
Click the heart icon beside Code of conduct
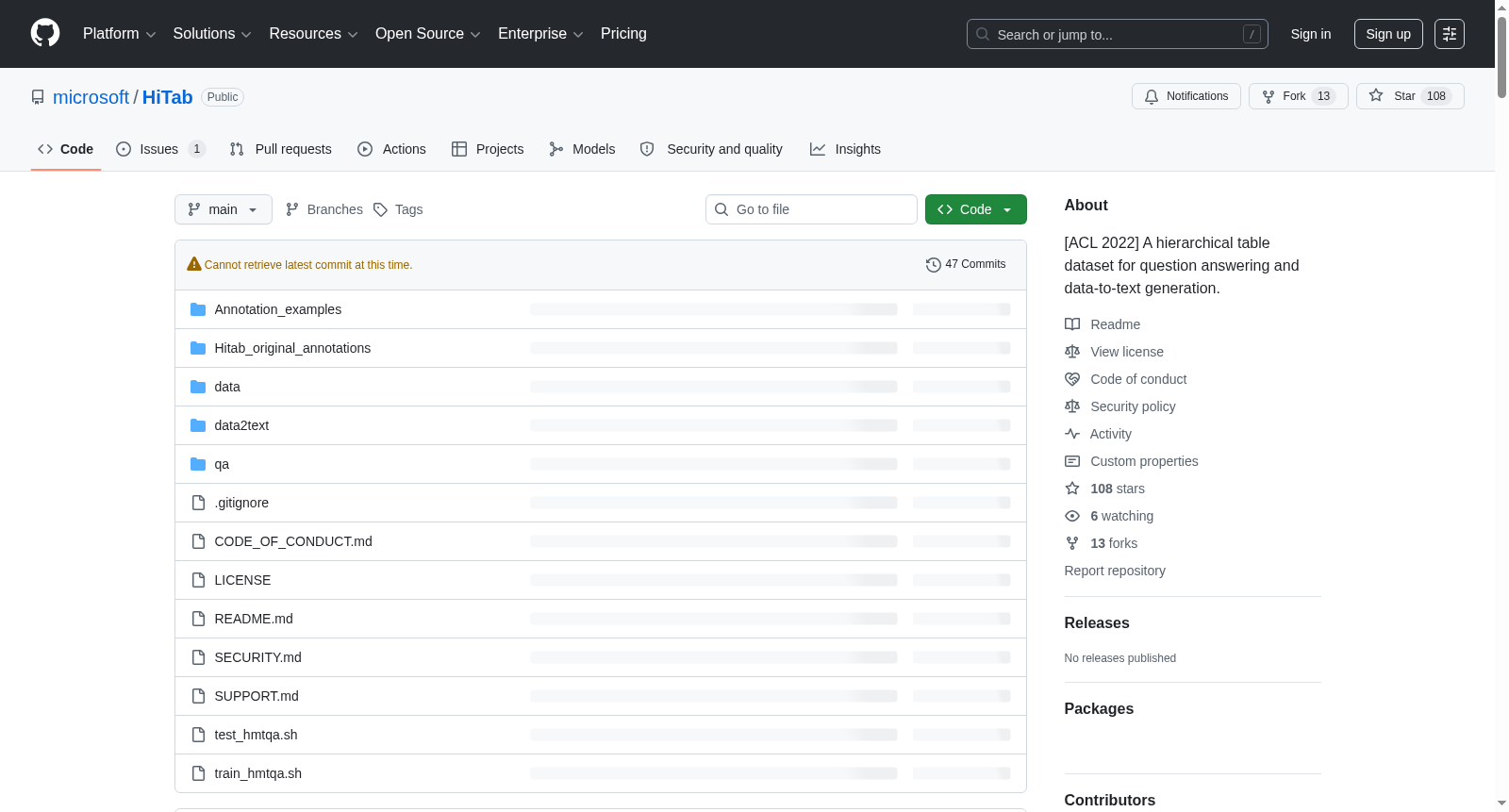(x=1072, y=379)
